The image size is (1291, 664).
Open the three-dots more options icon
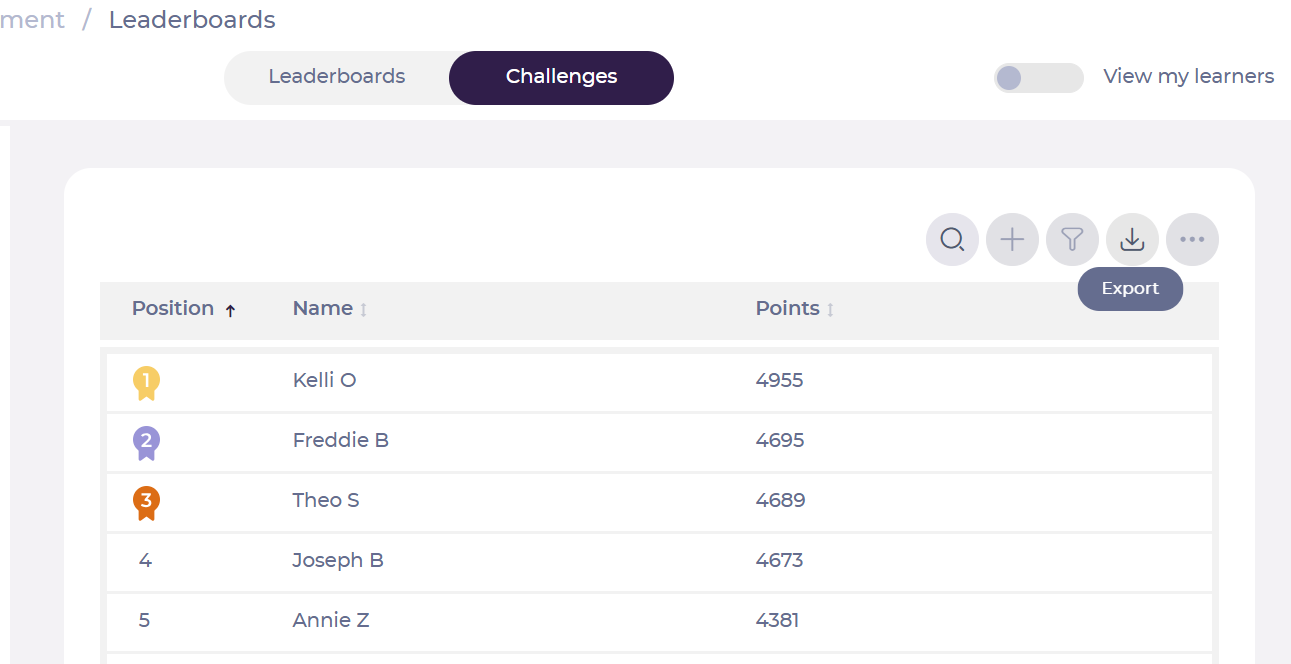point(1192,240)
